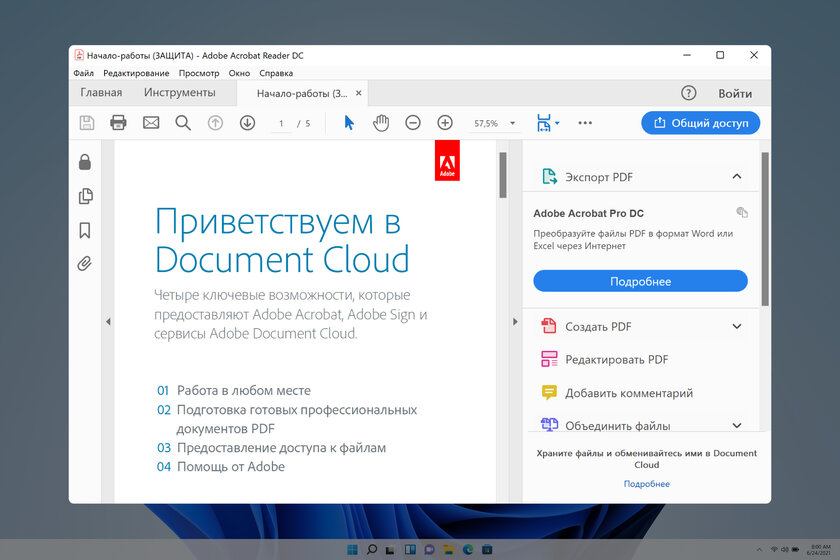Zoom in with plus icon
The height and width of the screenshot is (560, 840).
445,123
